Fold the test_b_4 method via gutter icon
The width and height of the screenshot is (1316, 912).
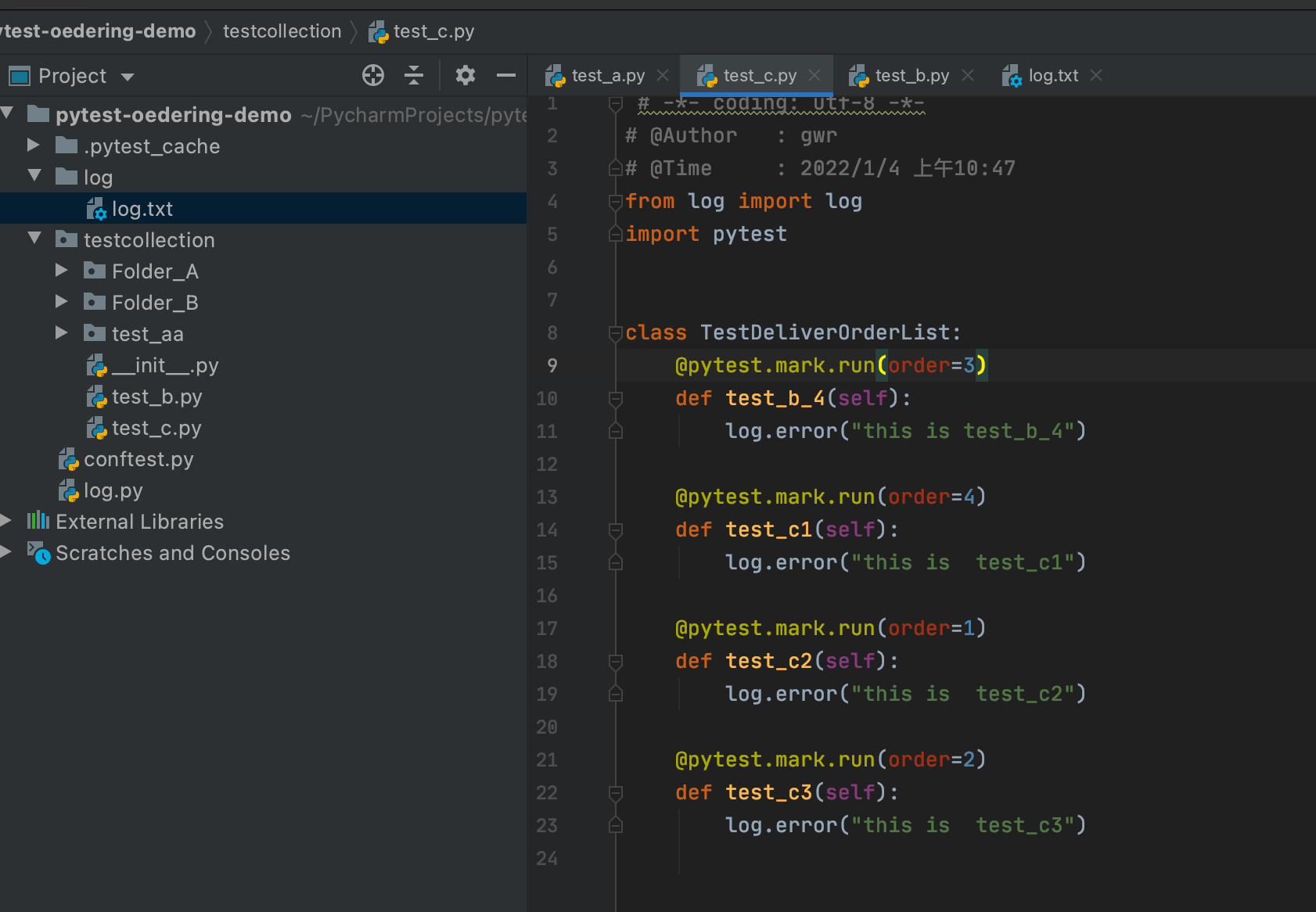(616, 399)
